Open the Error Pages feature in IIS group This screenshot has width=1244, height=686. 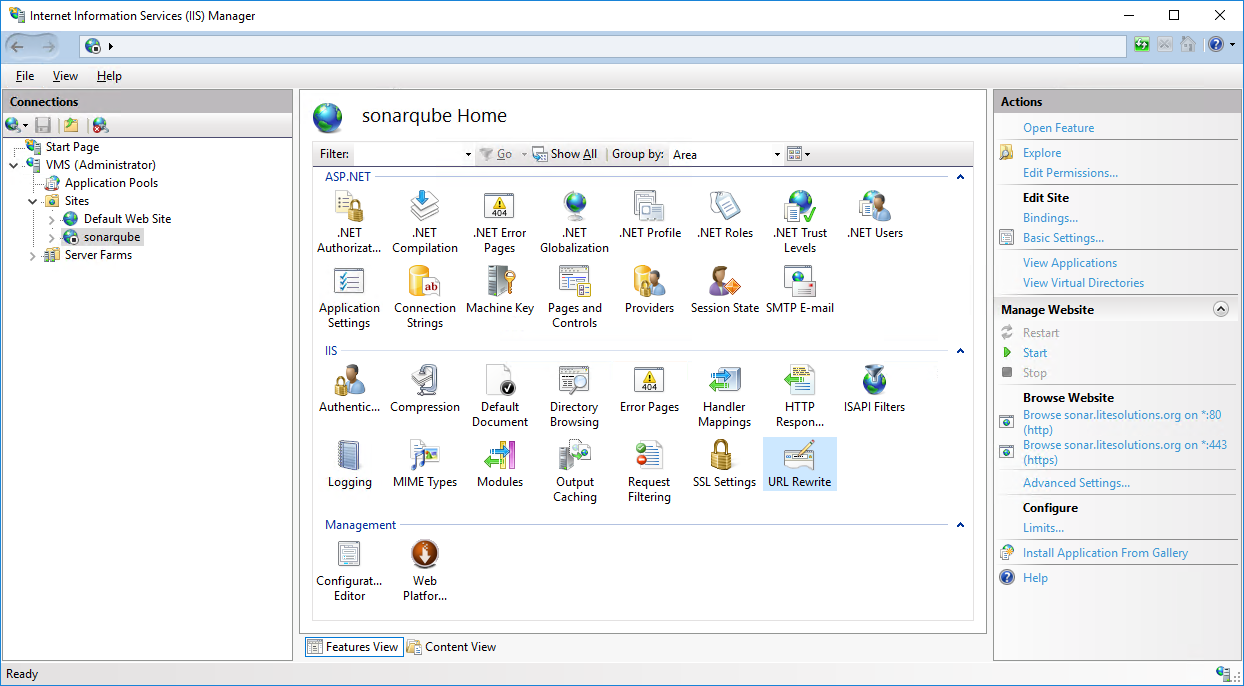tap(649, 389)
